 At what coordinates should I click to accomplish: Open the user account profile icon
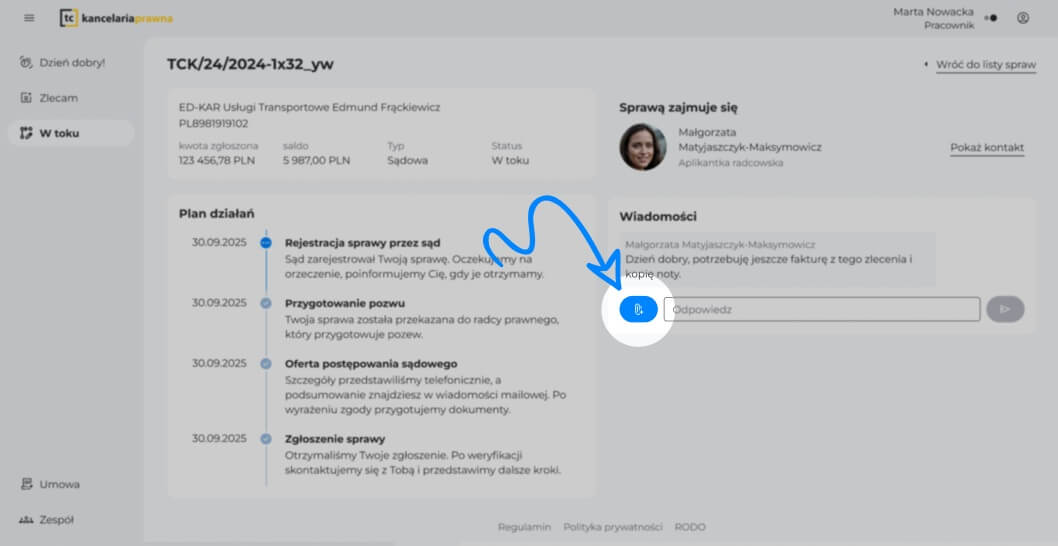[x=1022, y=18]
